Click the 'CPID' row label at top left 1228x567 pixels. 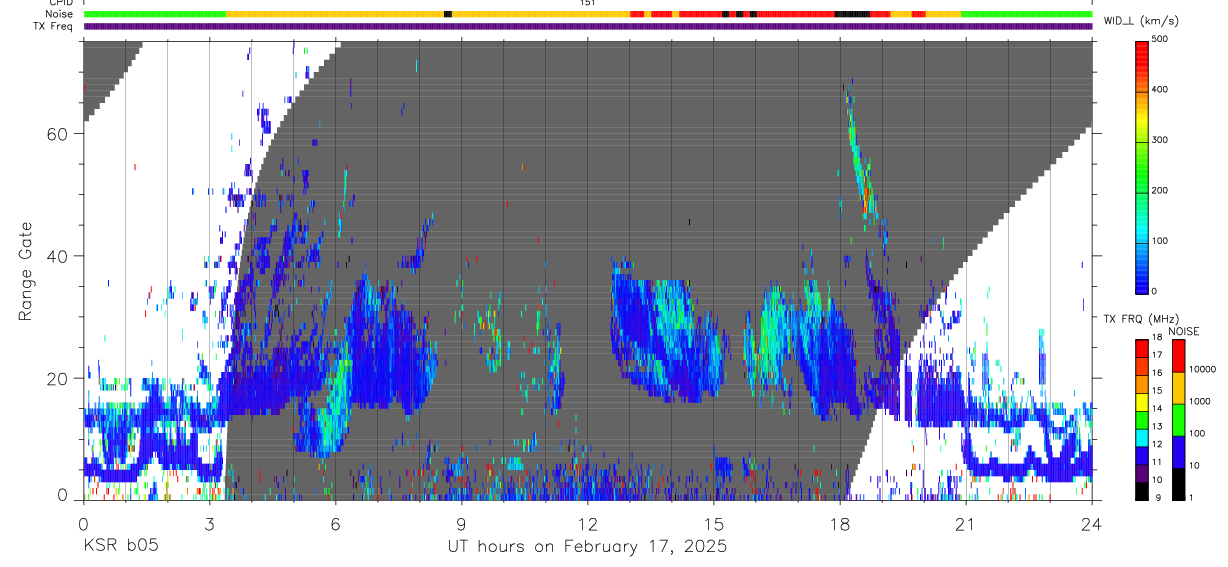click(61, 3)
